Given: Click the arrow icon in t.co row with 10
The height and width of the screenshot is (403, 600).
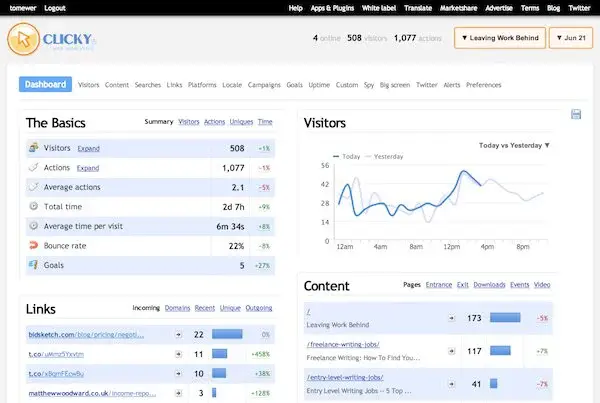Looking at the screenshot, I should [x=178, y=374].
